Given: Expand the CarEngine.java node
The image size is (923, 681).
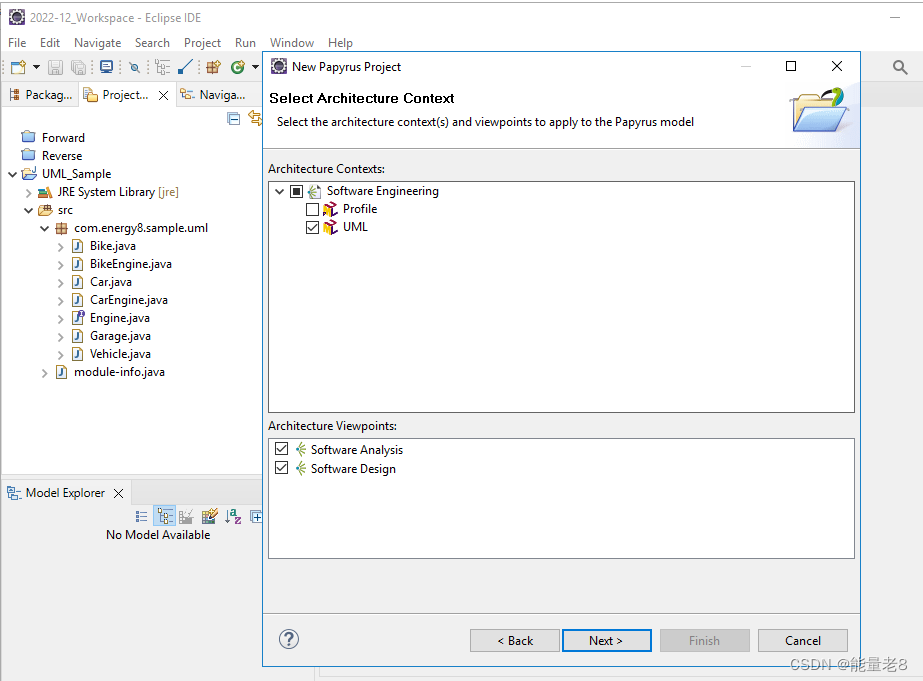Looking at the screenshot, I should click(60, 301).
